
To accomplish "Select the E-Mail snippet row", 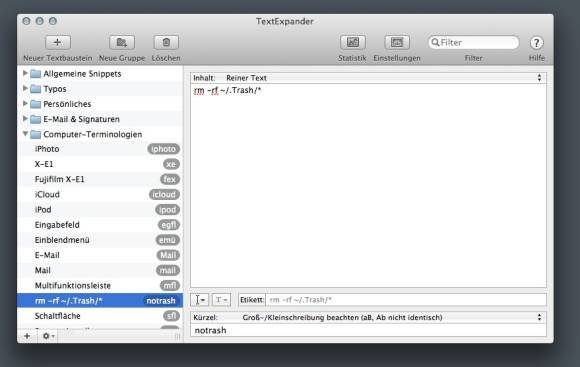I will pos(100,255).
